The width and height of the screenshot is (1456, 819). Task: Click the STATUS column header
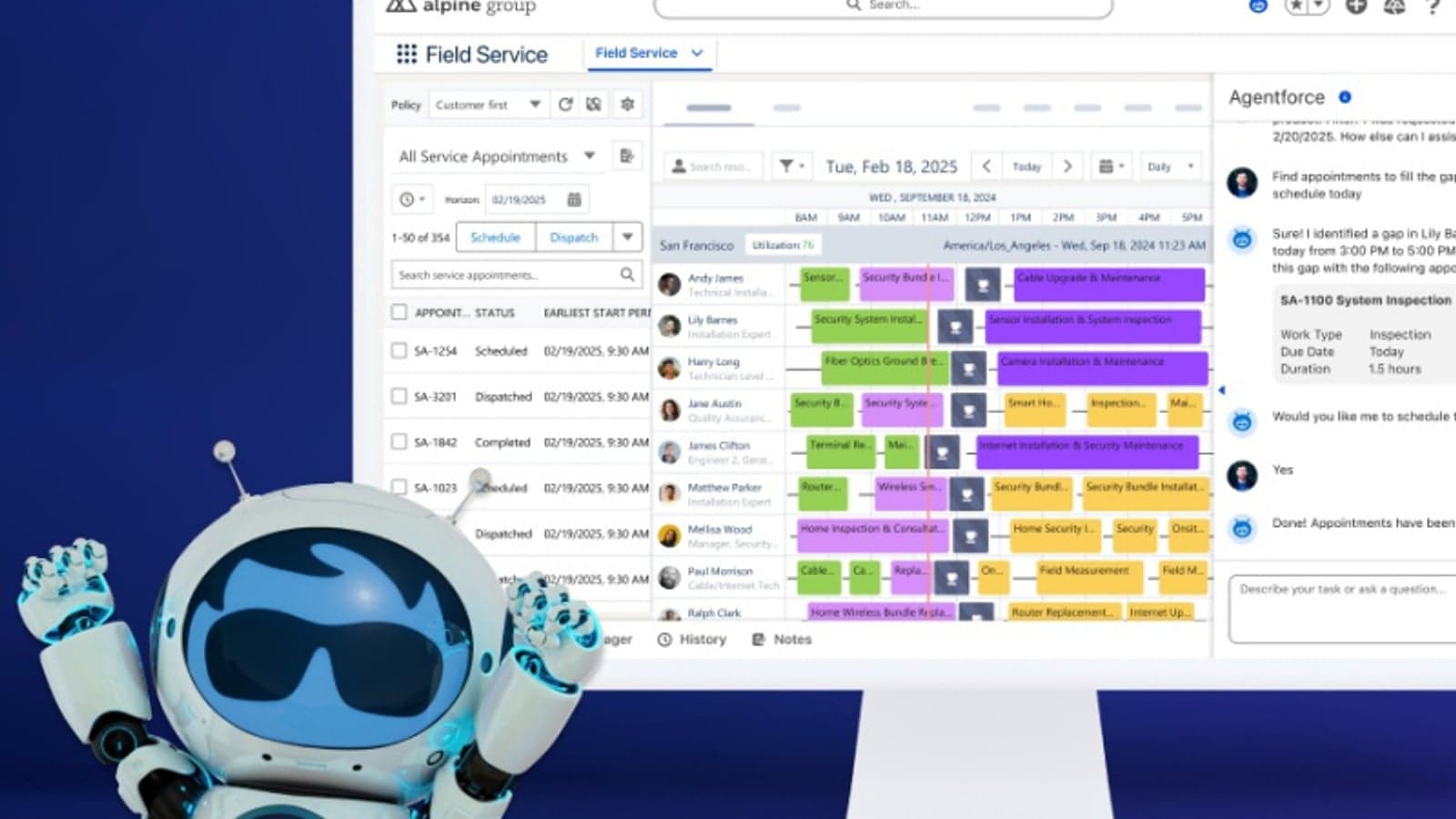click(x=494, y=312)
